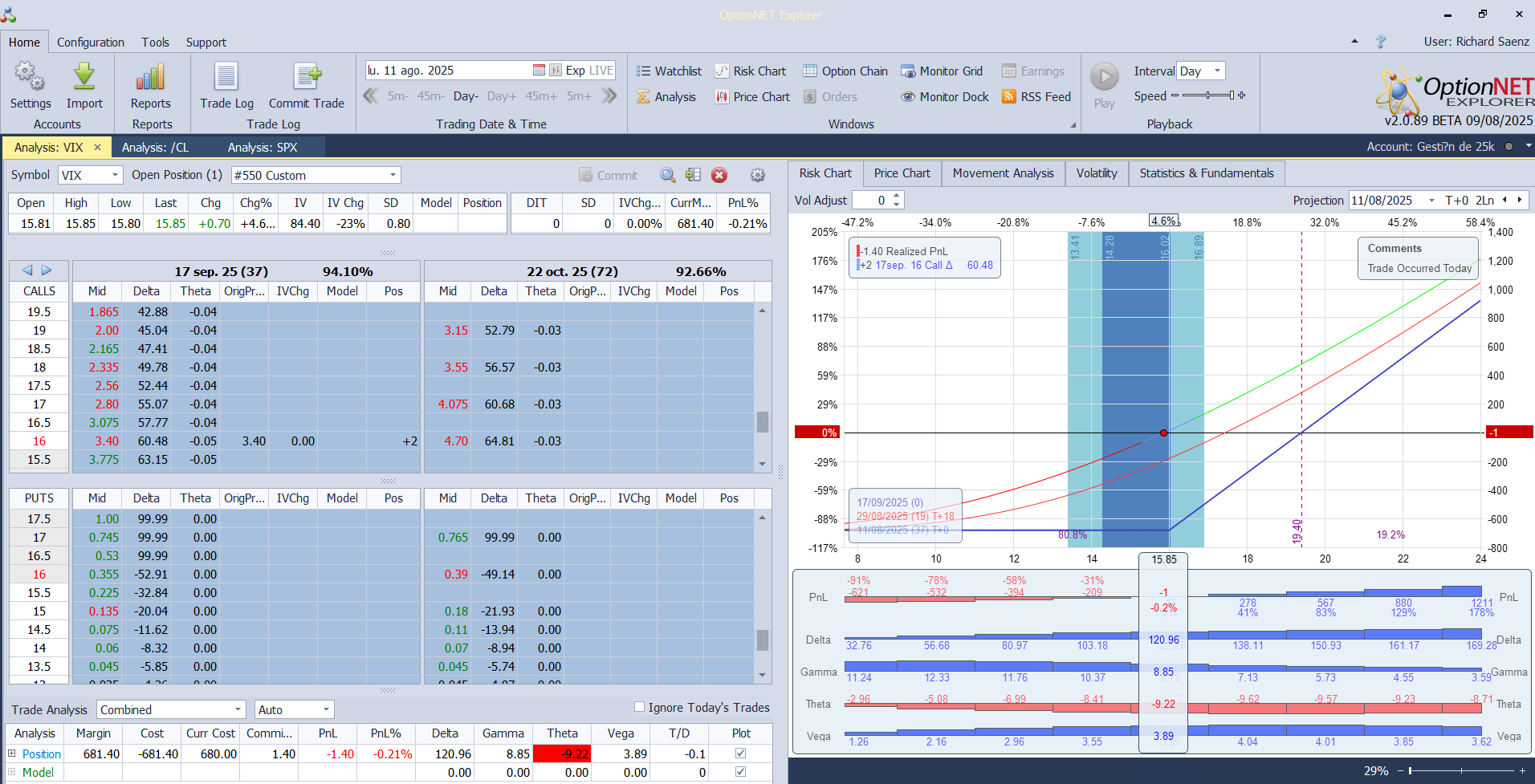Click the help question mark icon
Viewport: 1535px width, 784px height.
click(x=1381, y=42)
